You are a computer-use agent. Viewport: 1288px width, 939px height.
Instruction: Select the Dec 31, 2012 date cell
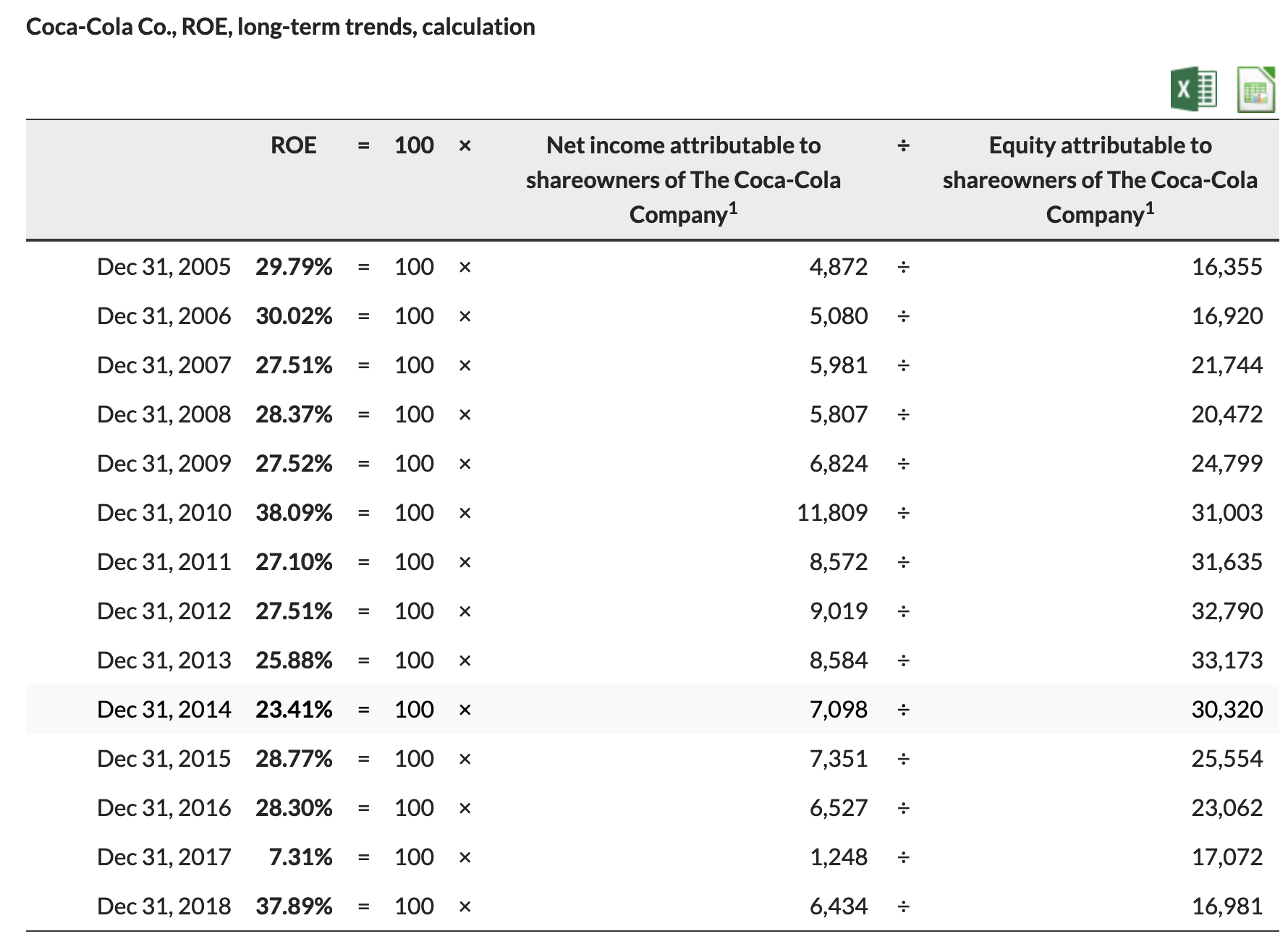[164, 611]
